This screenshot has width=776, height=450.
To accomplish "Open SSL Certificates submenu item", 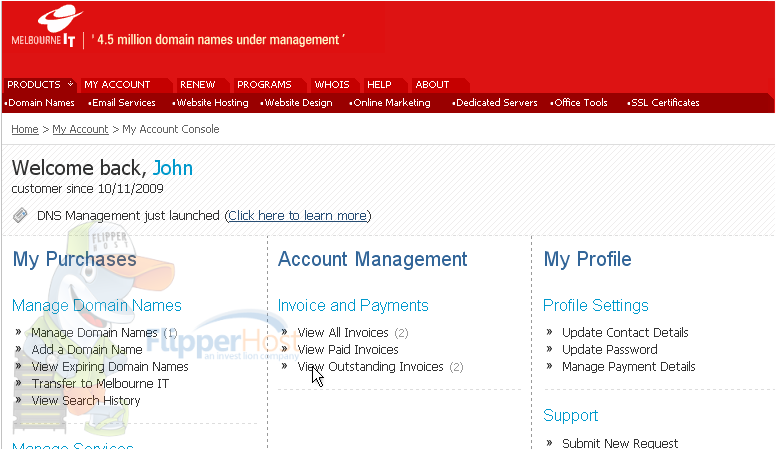I will 665,102.
